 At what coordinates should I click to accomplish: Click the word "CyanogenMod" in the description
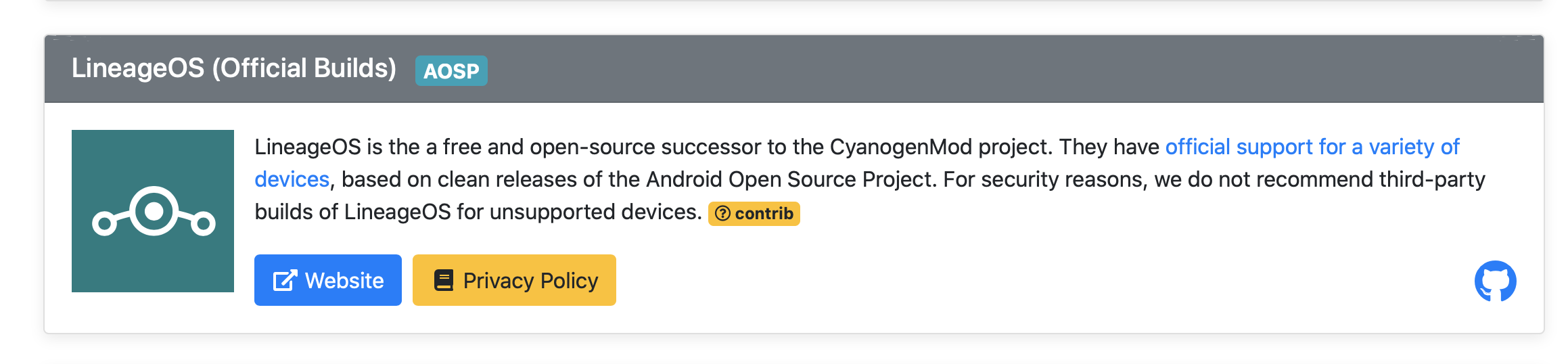tap(901, 147)
